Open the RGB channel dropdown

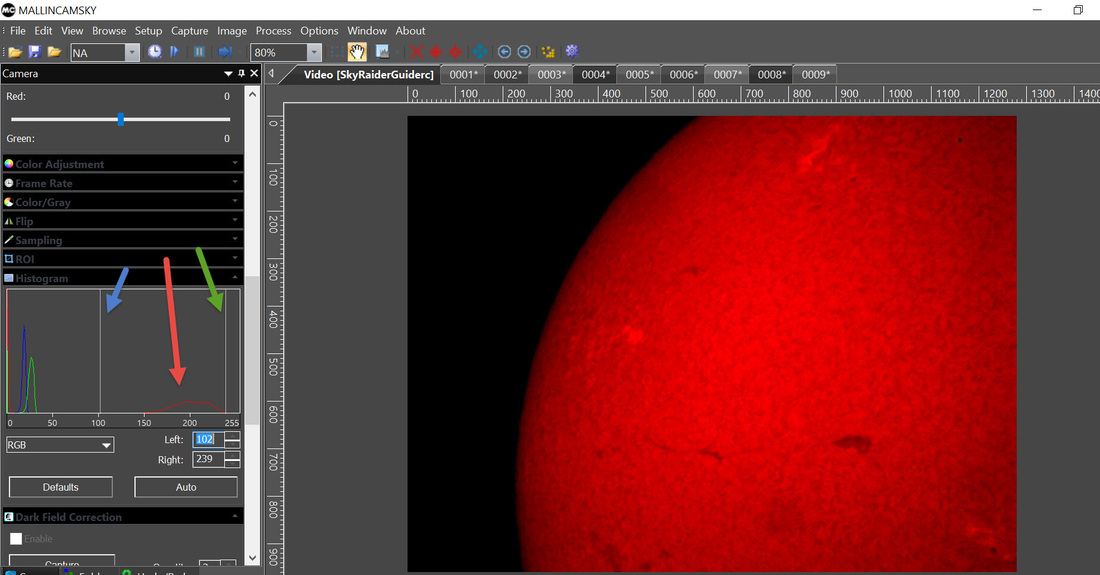tap(60, 445)
